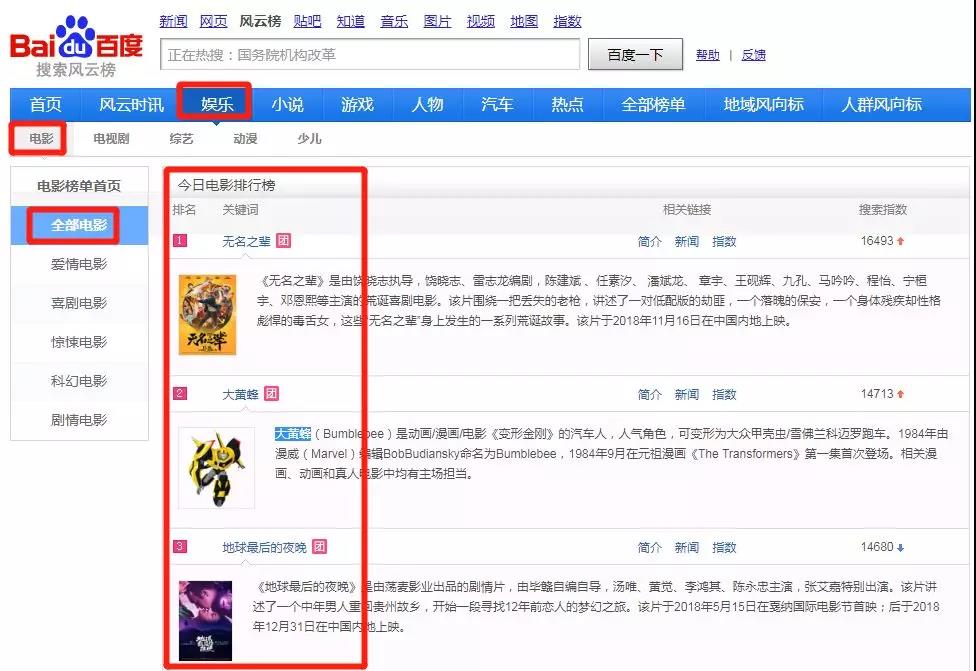Click the up arrow beside 14713
The width and height of the screenshot is (976, 671).
900,394
